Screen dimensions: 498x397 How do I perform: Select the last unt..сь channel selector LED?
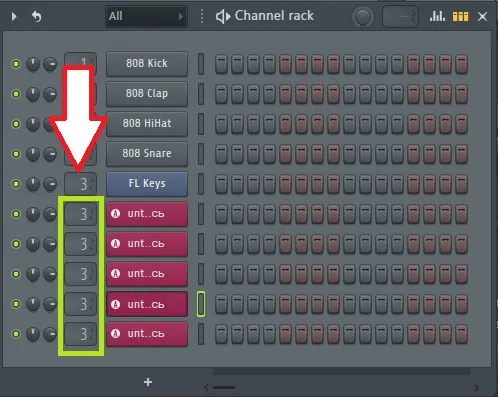(201, 334)
